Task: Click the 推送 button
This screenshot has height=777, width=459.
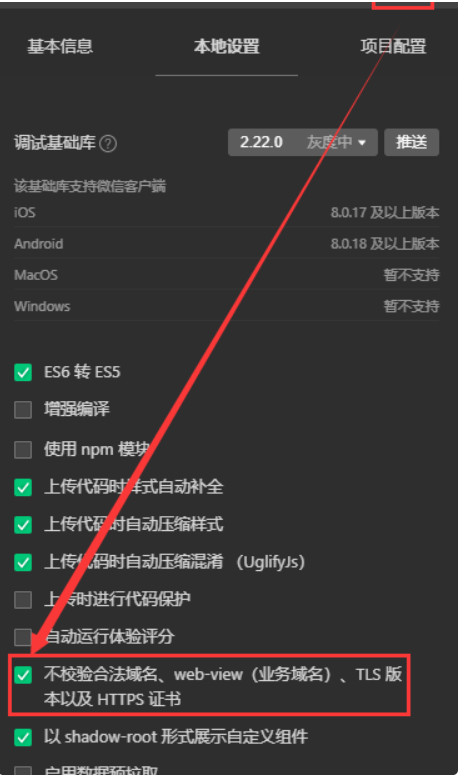Action: pyautogui.click(x=411, y=142)
